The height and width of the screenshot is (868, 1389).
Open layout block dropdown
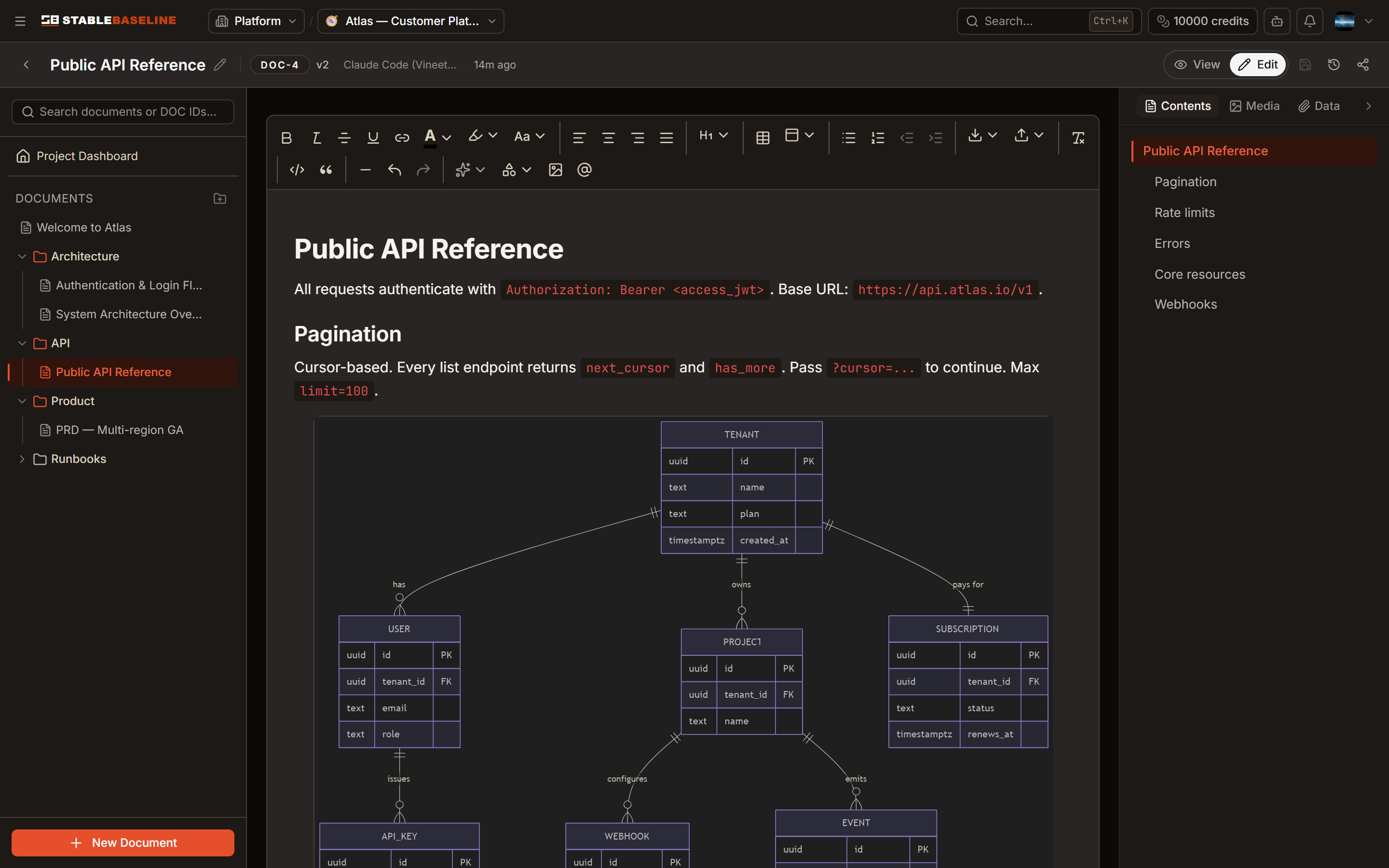click(x=800, y=136)
